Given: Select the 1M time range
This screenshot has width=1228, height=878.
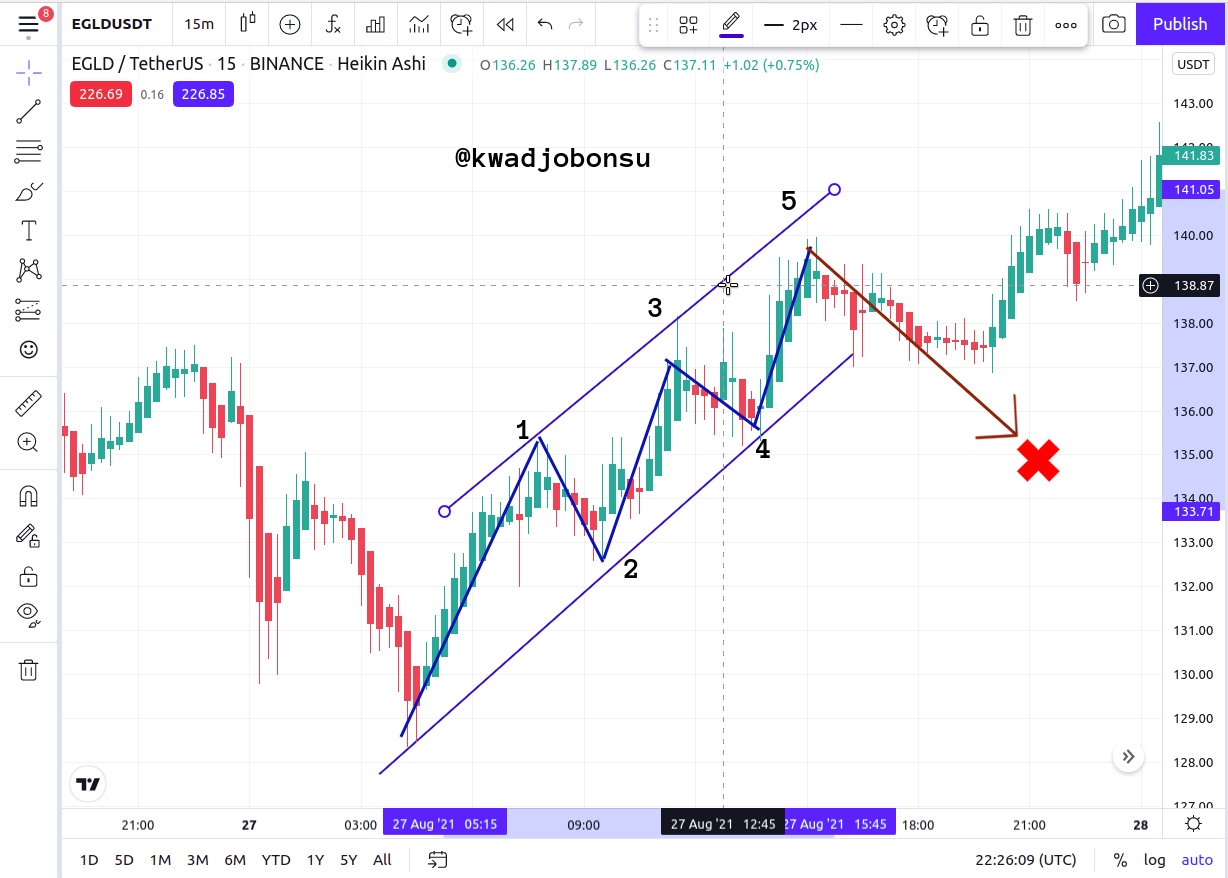Looking at the screenshot, I should tap(160, 860).
